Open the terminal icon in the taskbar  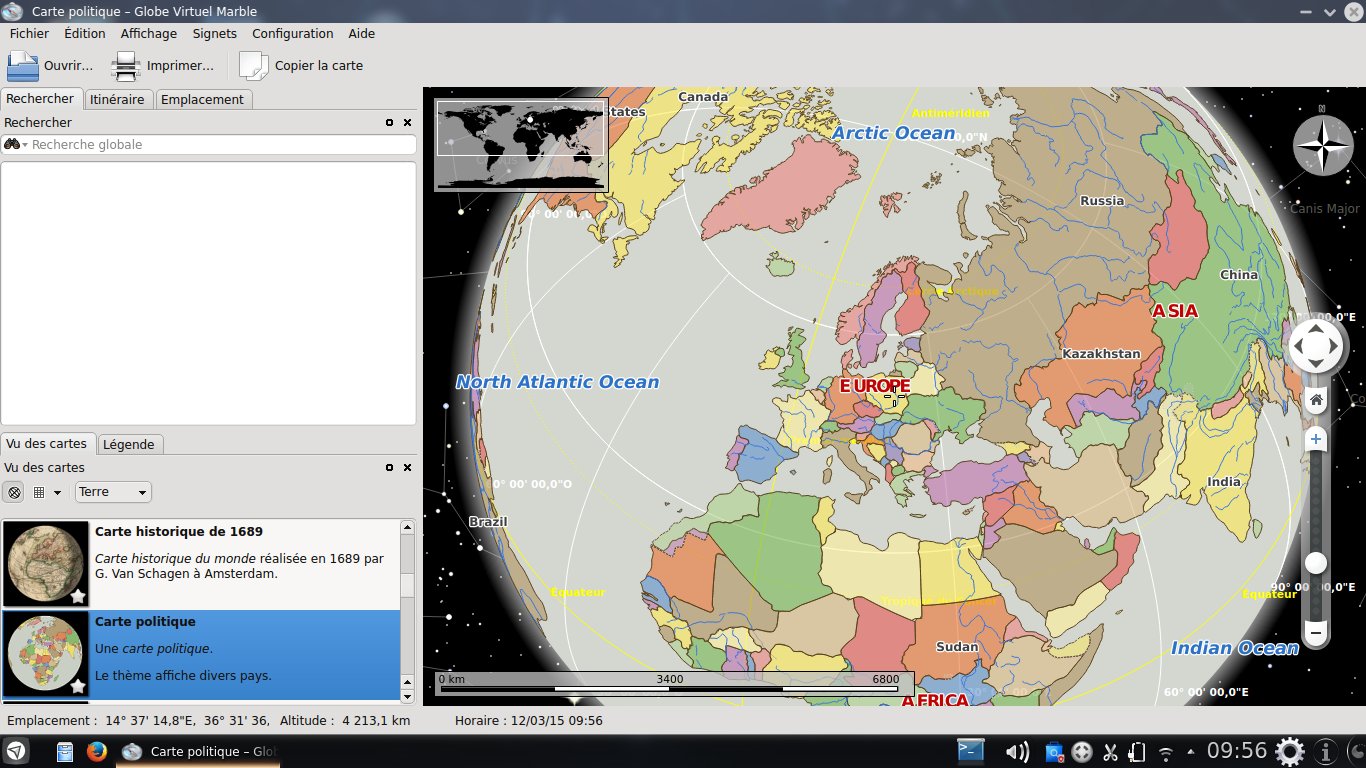[971, 751]
